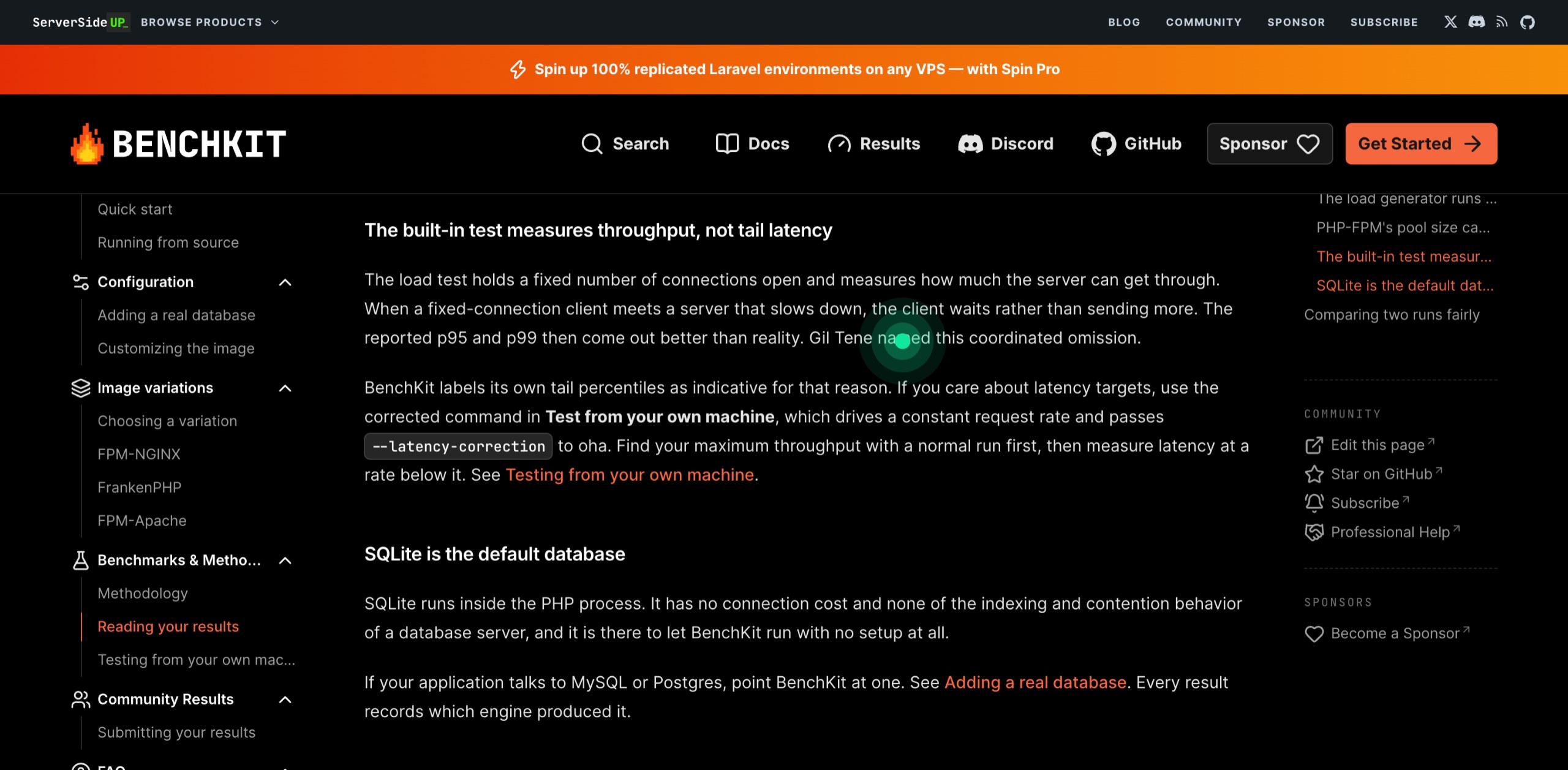
Task: Open Submitting your results sidebar item
Action: point(176,733)
